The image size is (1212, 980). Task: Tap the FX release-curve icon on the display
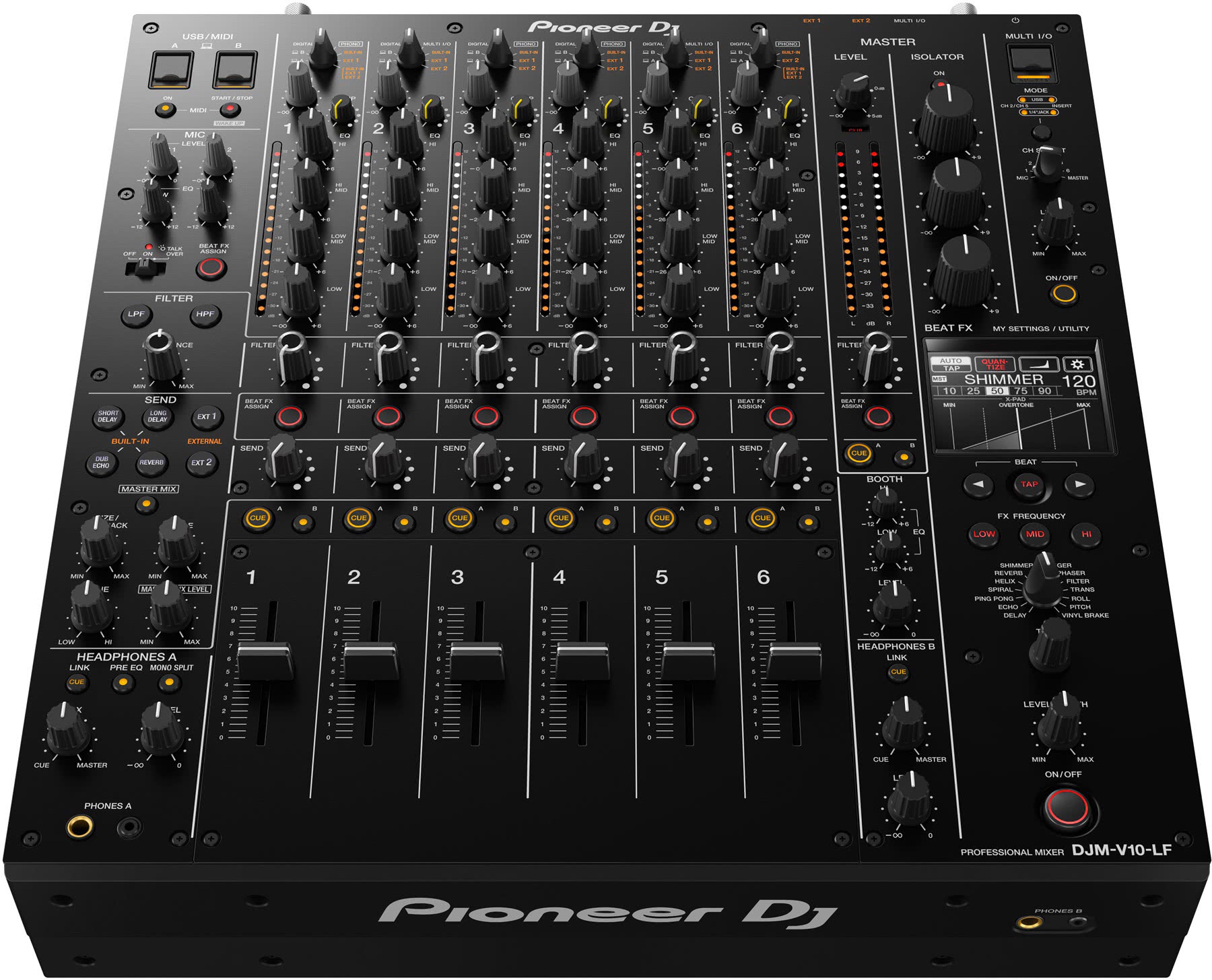(x=1040, y=364)
